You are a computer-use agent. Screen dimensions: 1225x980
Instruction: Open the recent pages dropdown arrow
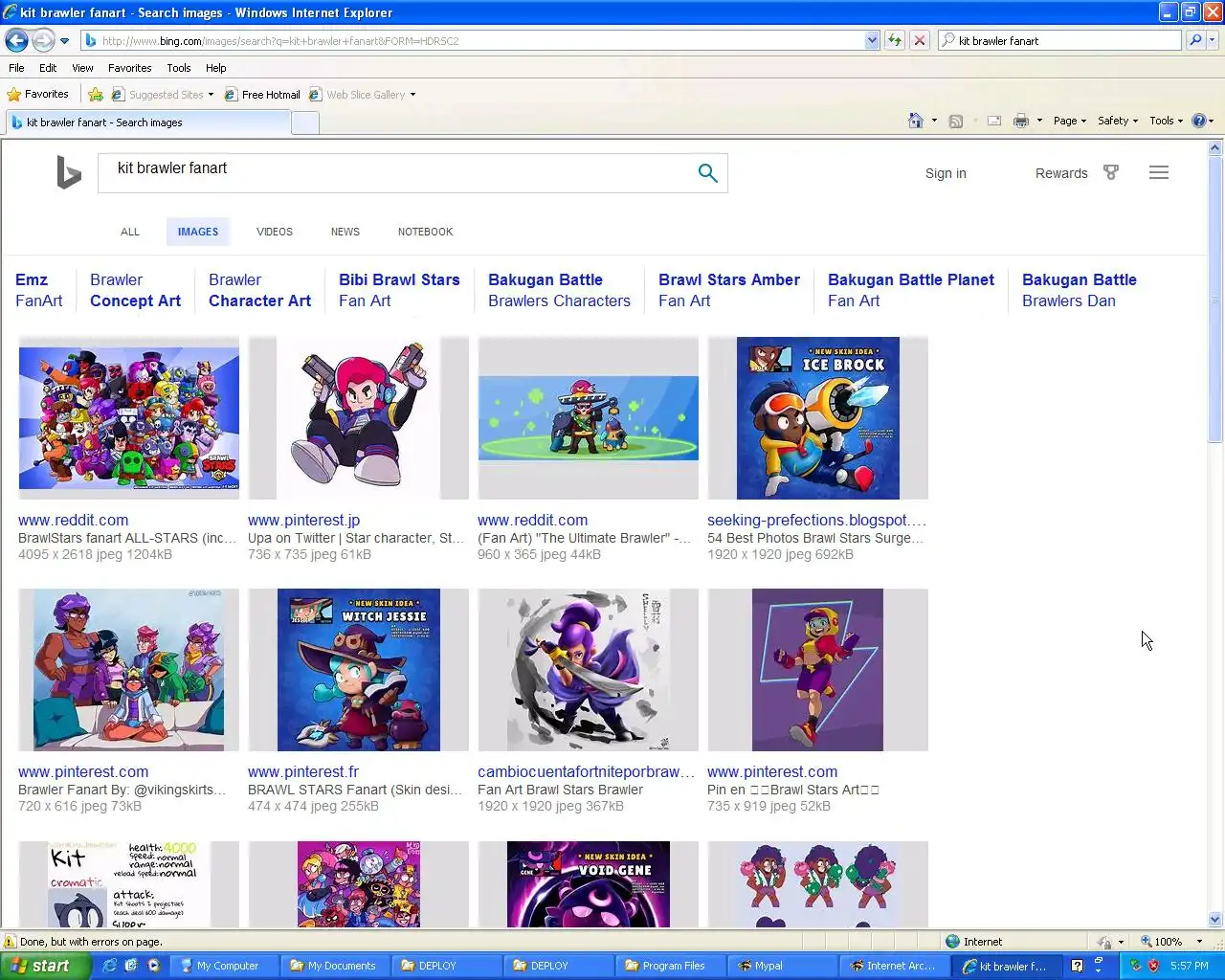[64, 41]
